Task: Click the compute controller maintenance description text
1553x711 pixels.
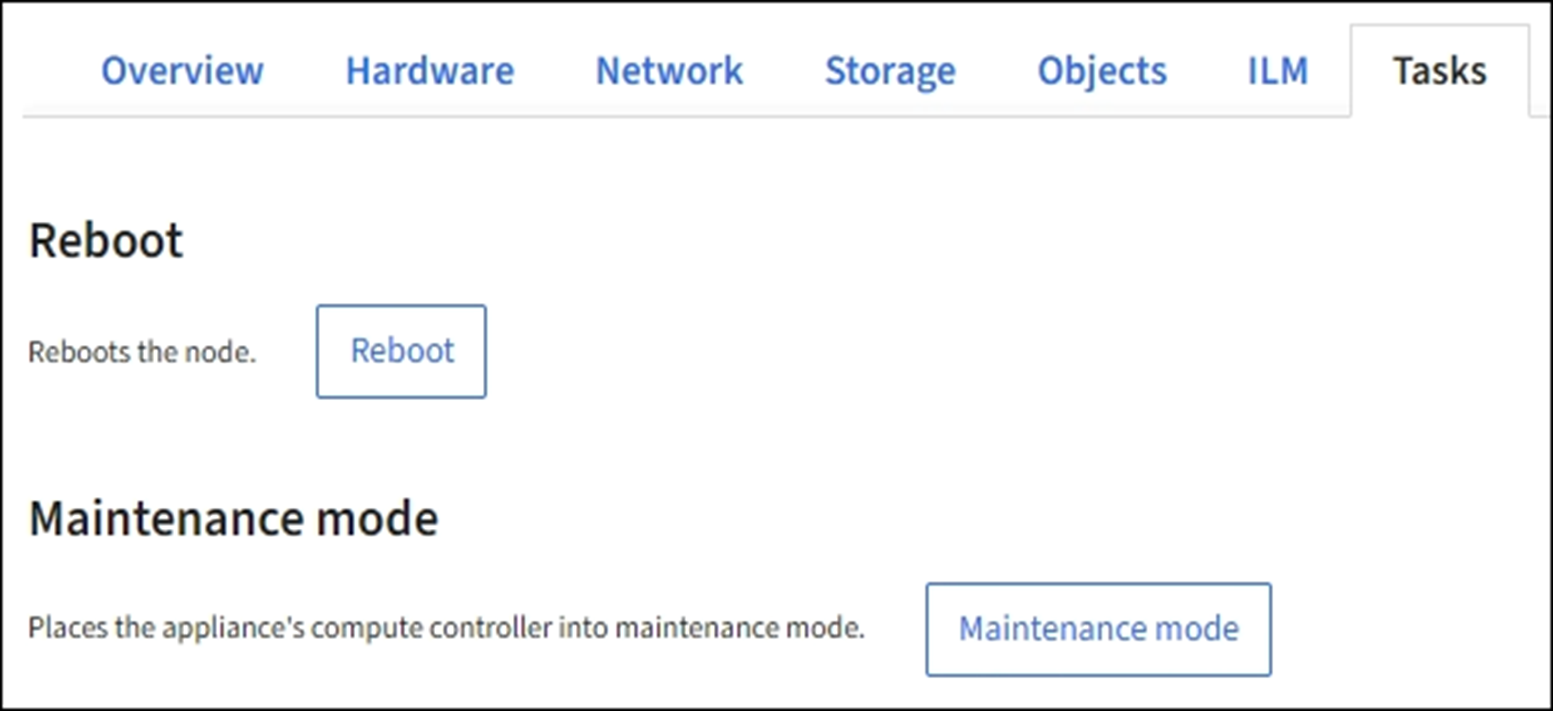Action: 446,628
